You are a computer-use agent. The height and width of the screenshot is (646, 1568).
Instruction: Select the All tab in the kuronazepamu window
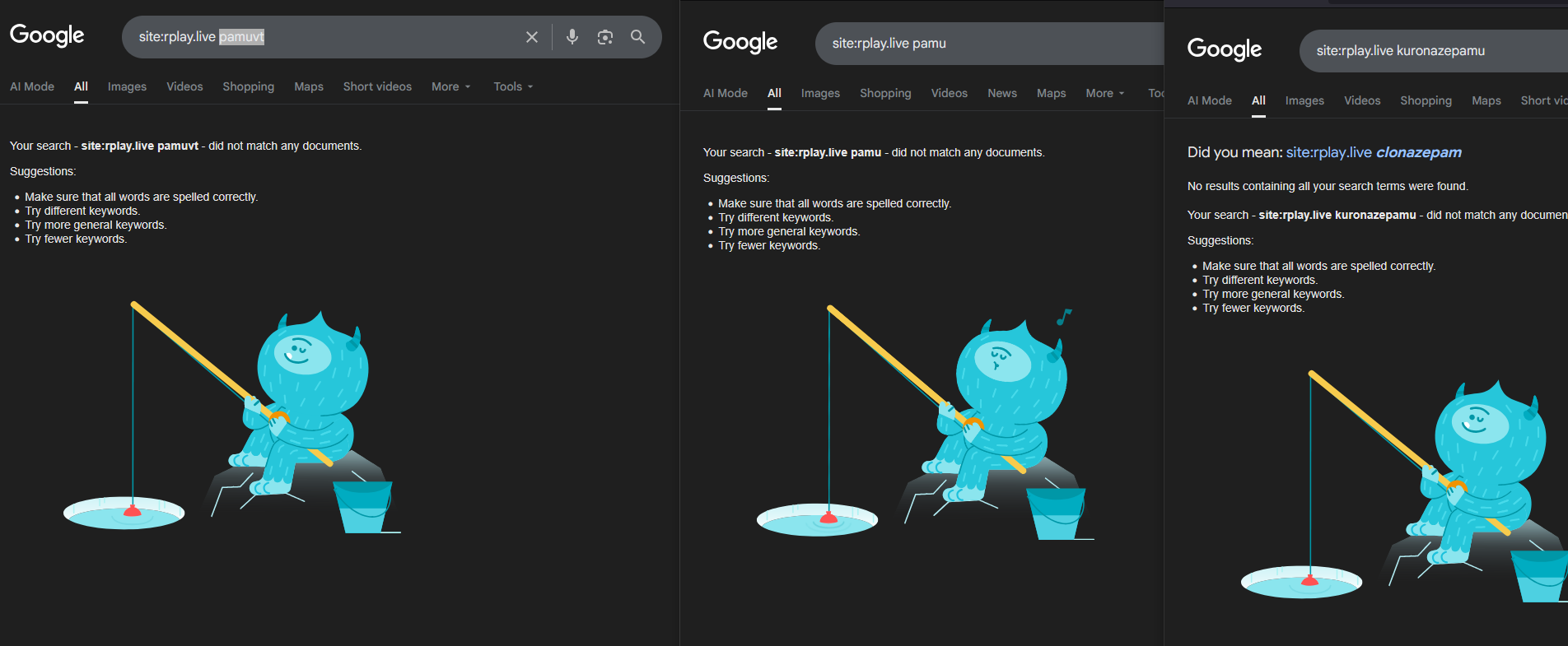tap(1258, 100)
